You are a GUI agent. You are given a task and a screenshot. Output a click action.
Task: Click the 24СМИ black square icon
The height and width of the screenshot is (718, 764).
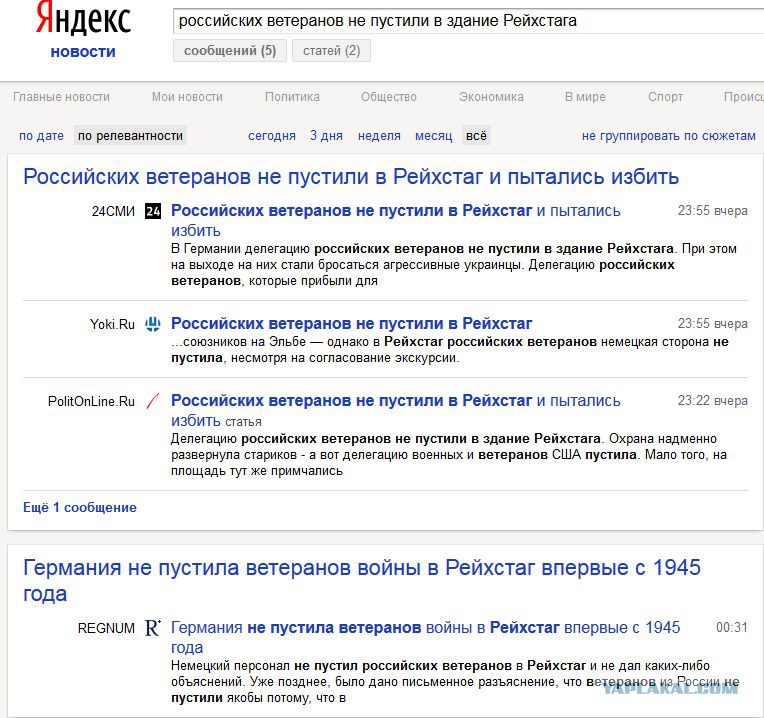[x=153, y=211]
